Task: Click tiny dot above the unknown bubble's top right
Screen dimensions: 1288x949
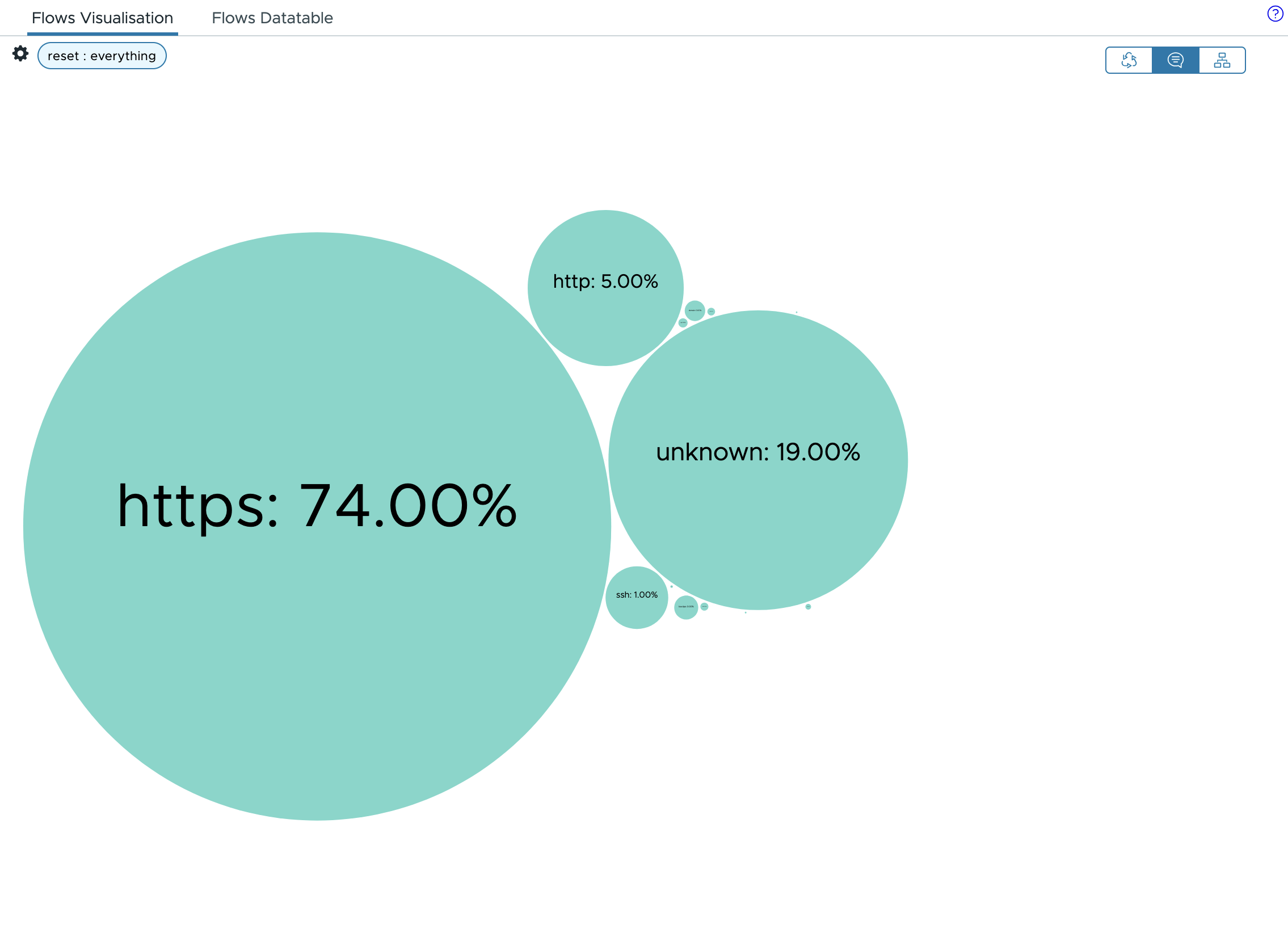Action: [797, 313]
